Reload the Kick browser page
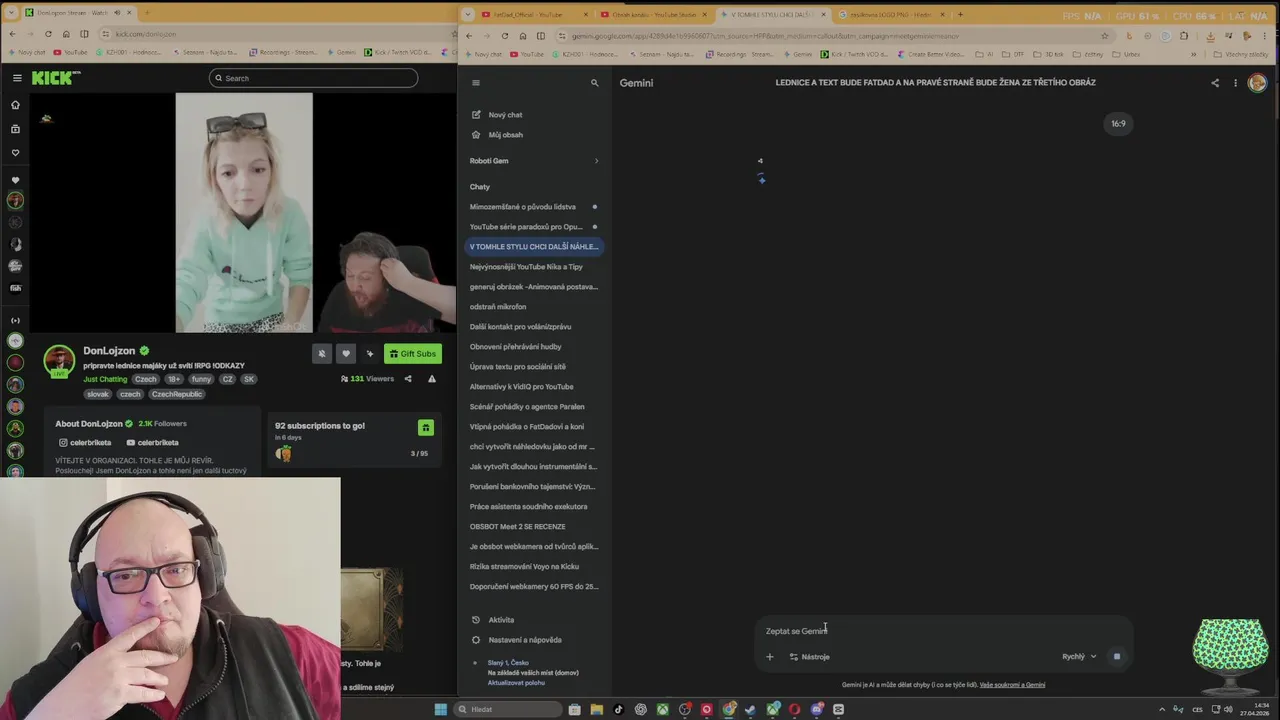Viewport: 1280px width, 720px height. tap(47, 34)
